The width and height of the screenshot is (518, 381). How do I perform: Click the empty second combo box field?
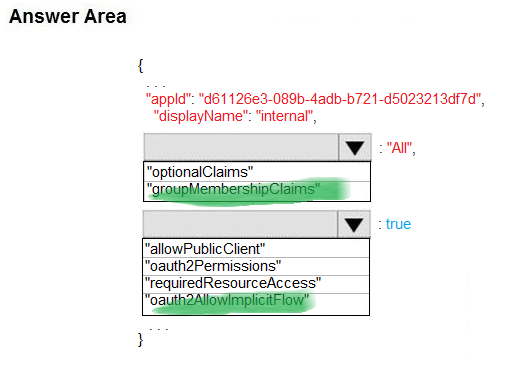coord(240,224)
